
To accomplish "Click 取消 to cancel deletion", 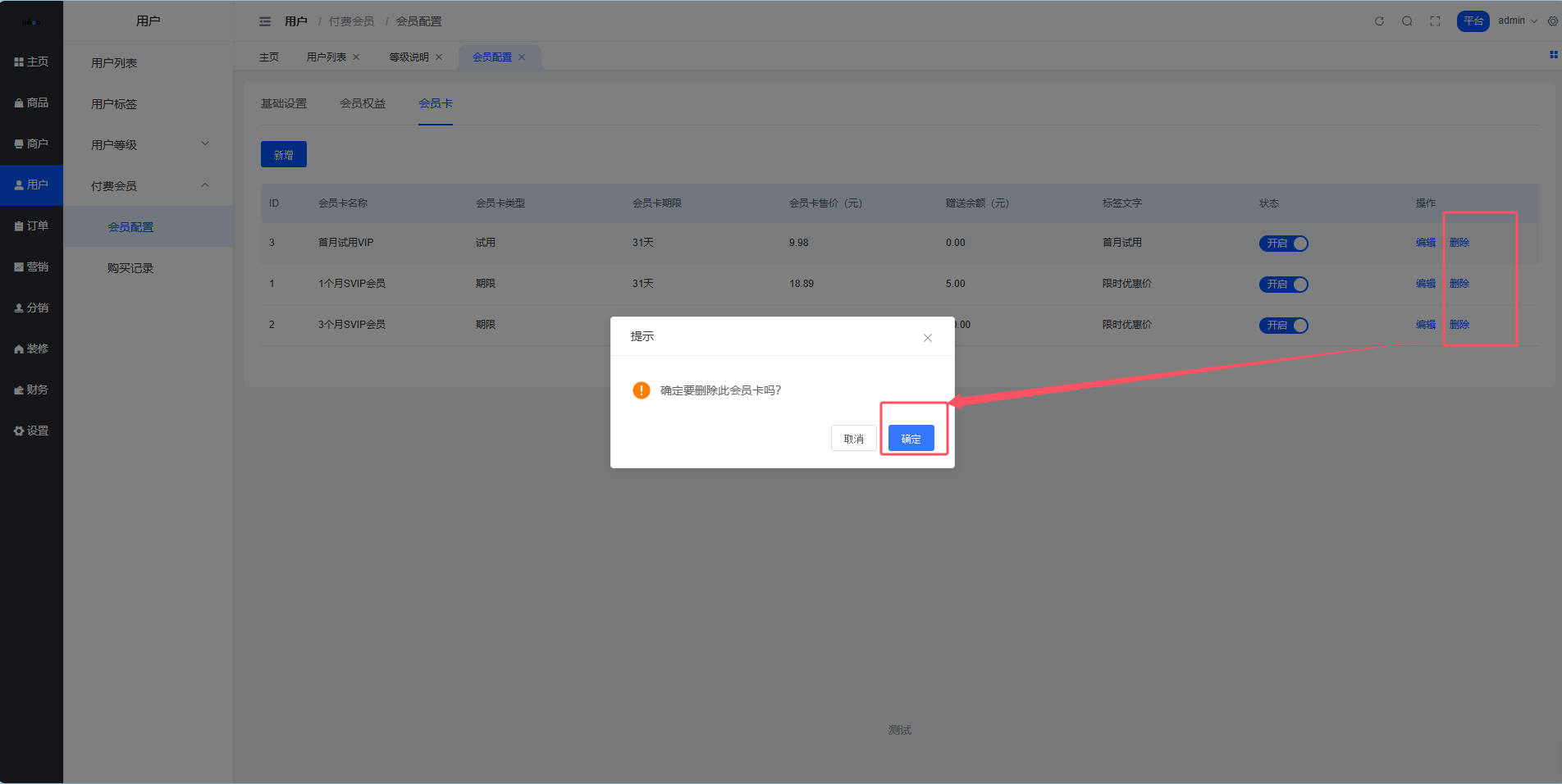I will pos(853,439).
